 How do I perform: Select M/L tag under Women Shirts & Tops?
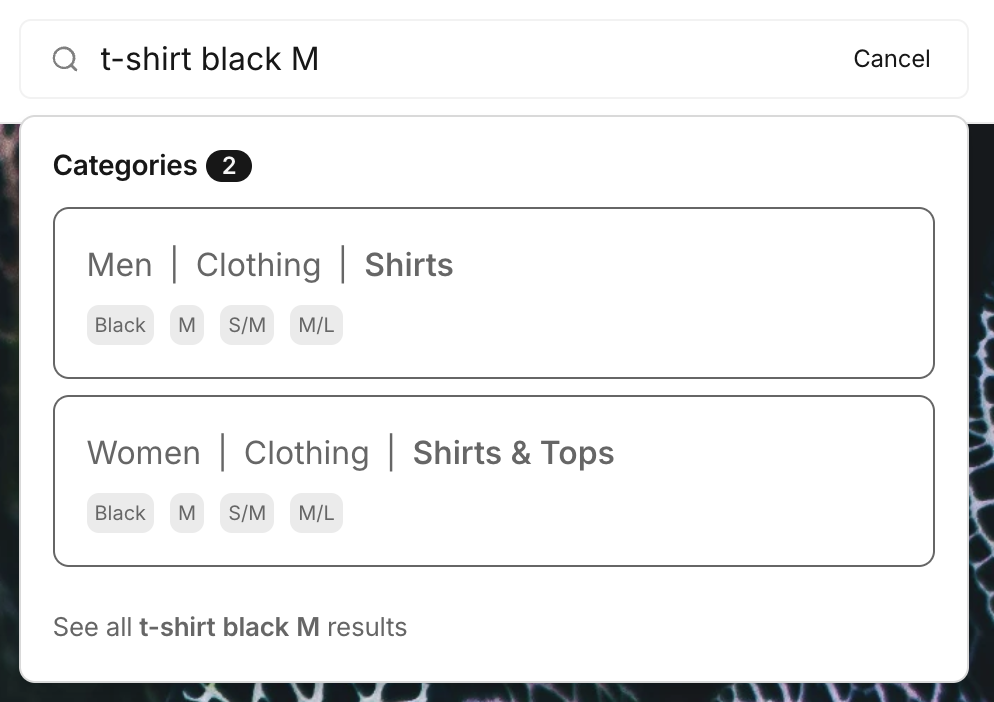tap(316, 514)
